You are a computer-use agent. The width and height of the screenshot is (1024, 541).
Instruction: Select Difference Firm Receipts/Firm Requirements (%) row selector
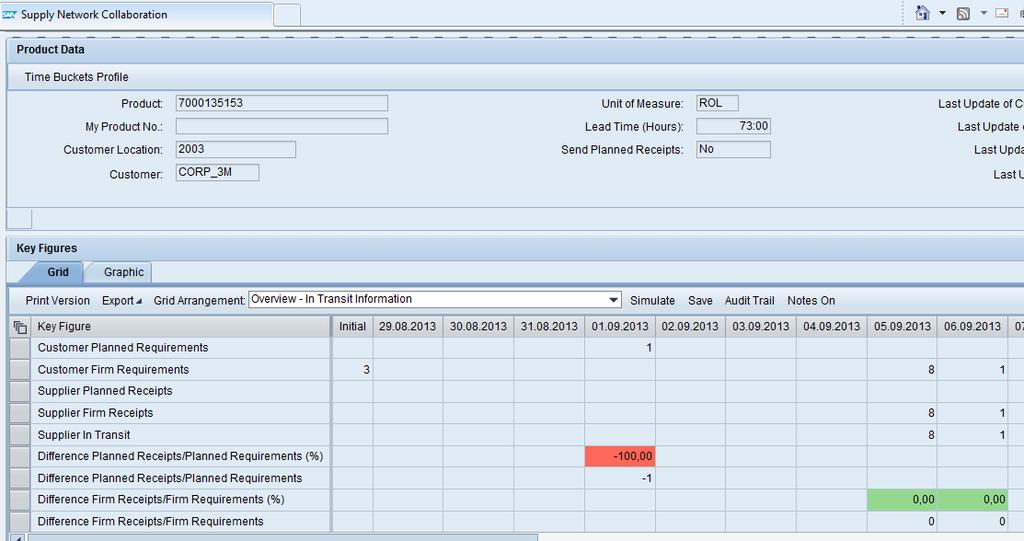pos(20,500)
